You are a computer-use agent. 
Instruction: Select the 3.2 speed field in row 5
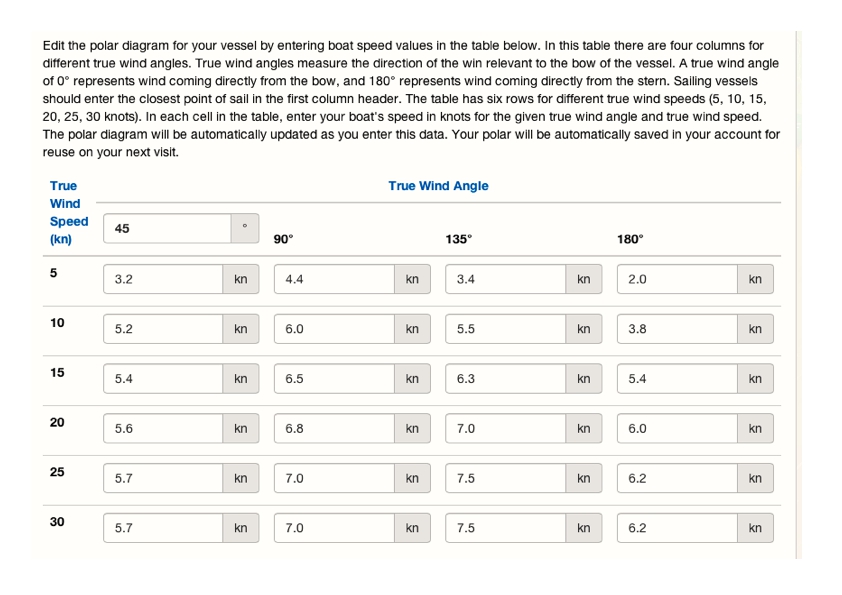coord(163,279)
